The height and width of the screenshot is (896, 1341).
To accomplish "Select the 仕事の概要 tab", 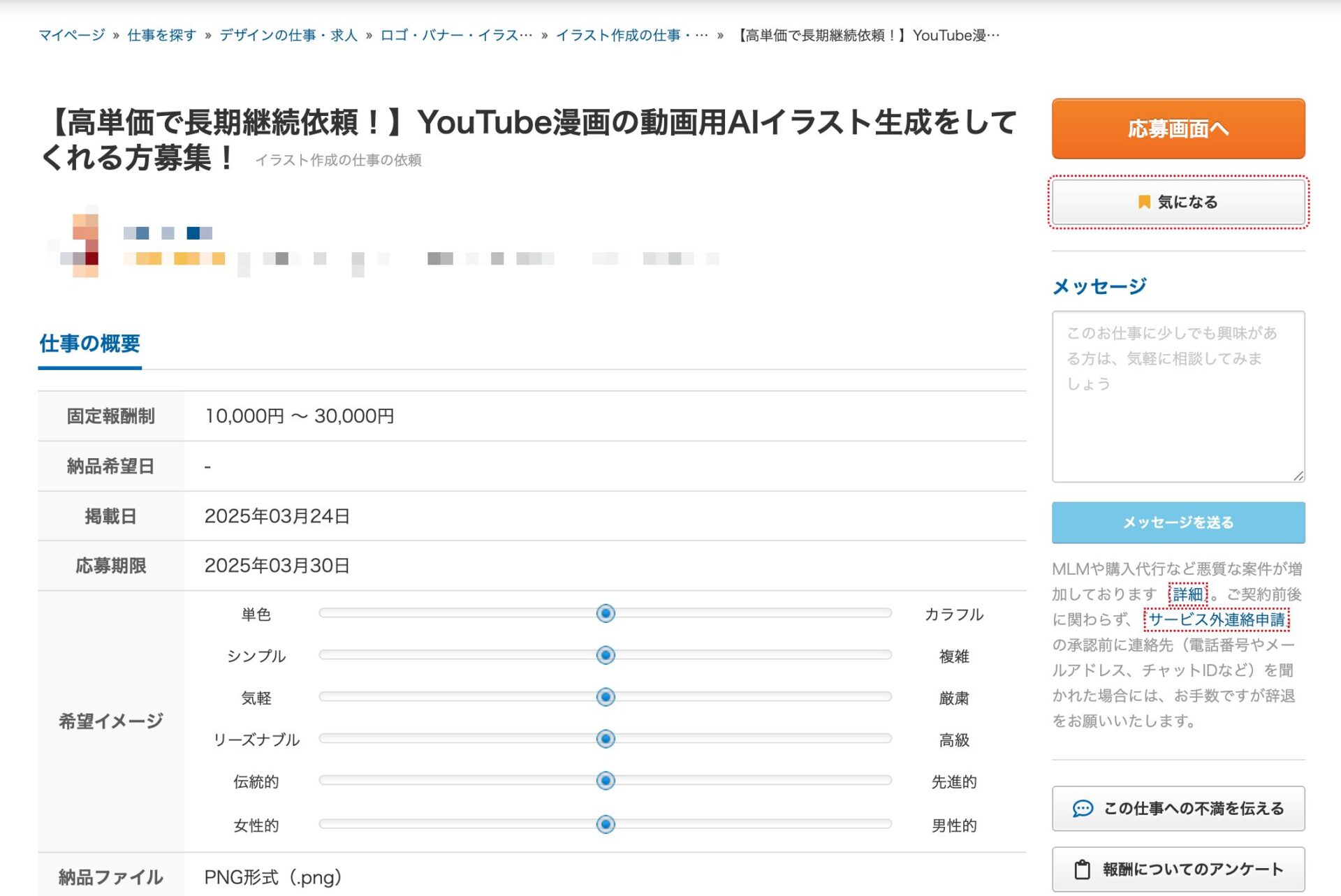I will (x=89, y=344).
